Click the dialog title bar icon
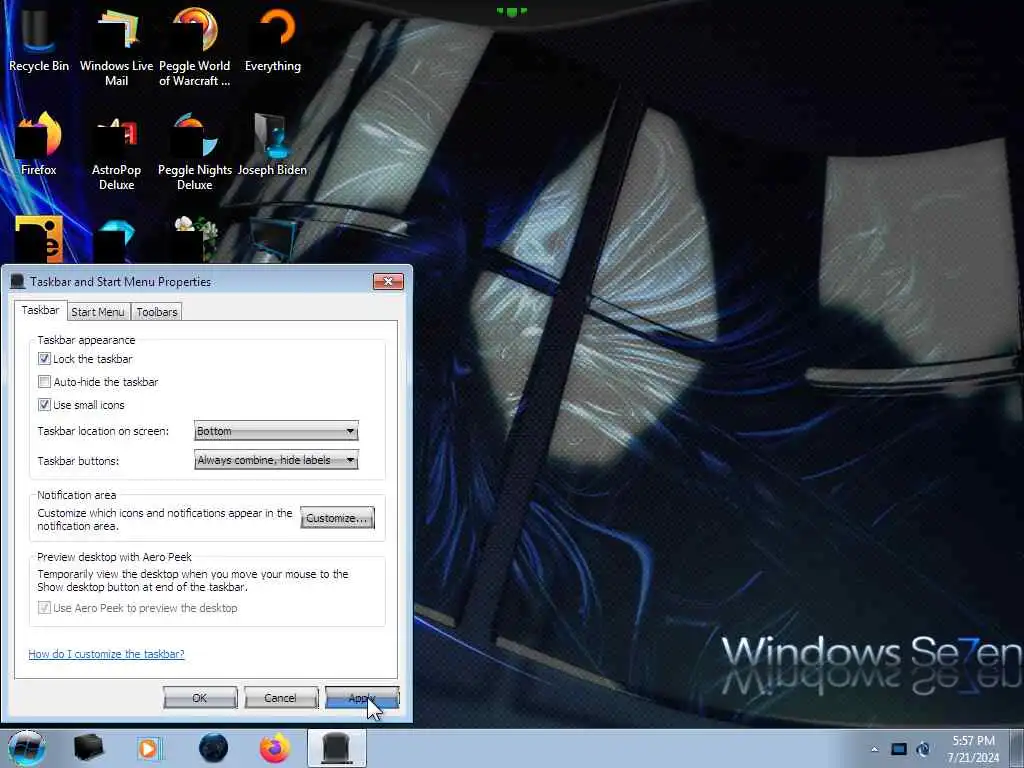 click(x=18, y=281)
